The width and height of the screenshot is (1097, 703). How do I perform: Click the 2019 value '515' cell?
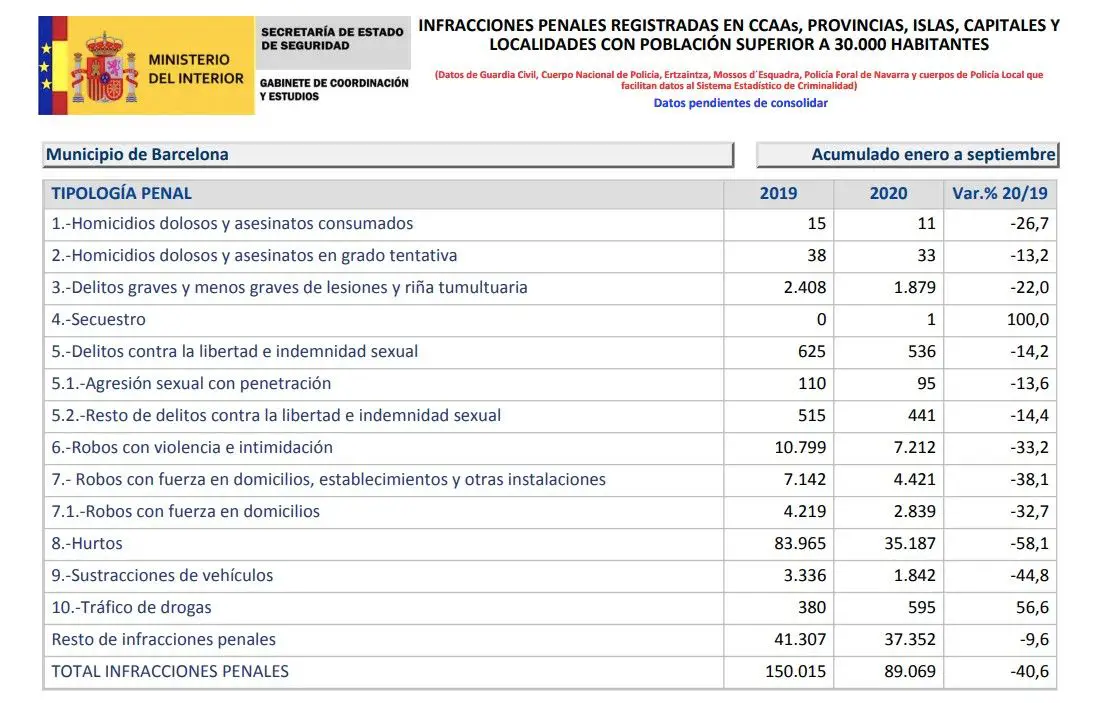(x=779, y=416)
